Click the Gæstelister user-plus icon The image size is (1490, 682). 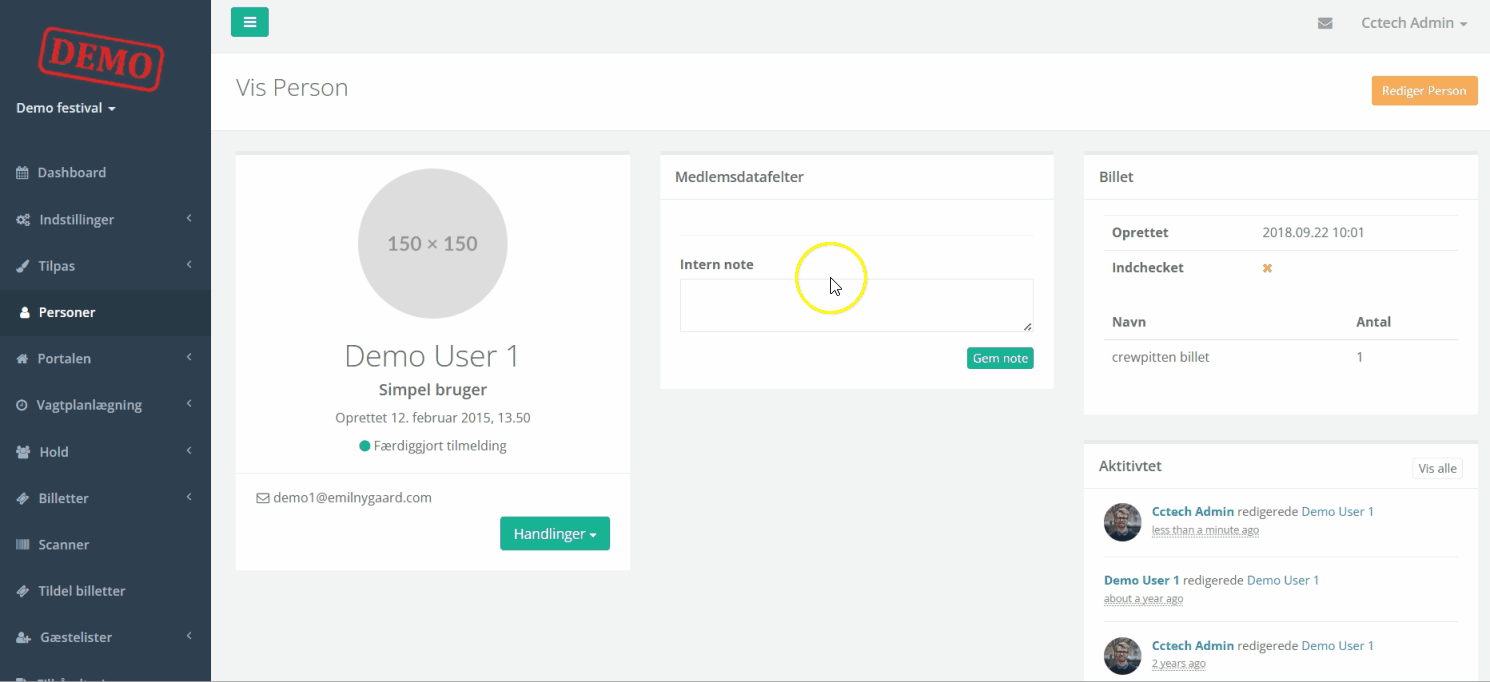(23, 637)
